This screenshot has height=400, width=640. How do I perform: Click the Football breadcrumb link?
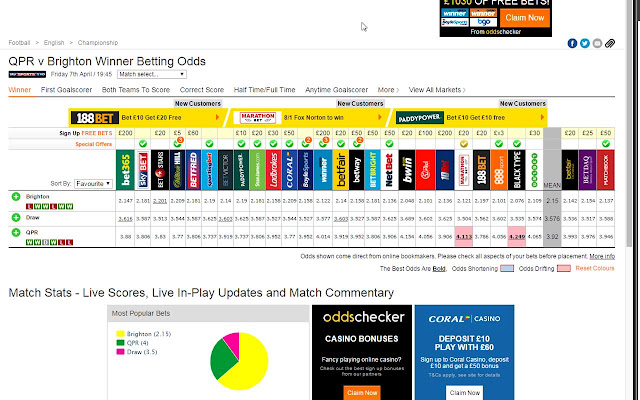click(19, 42)
